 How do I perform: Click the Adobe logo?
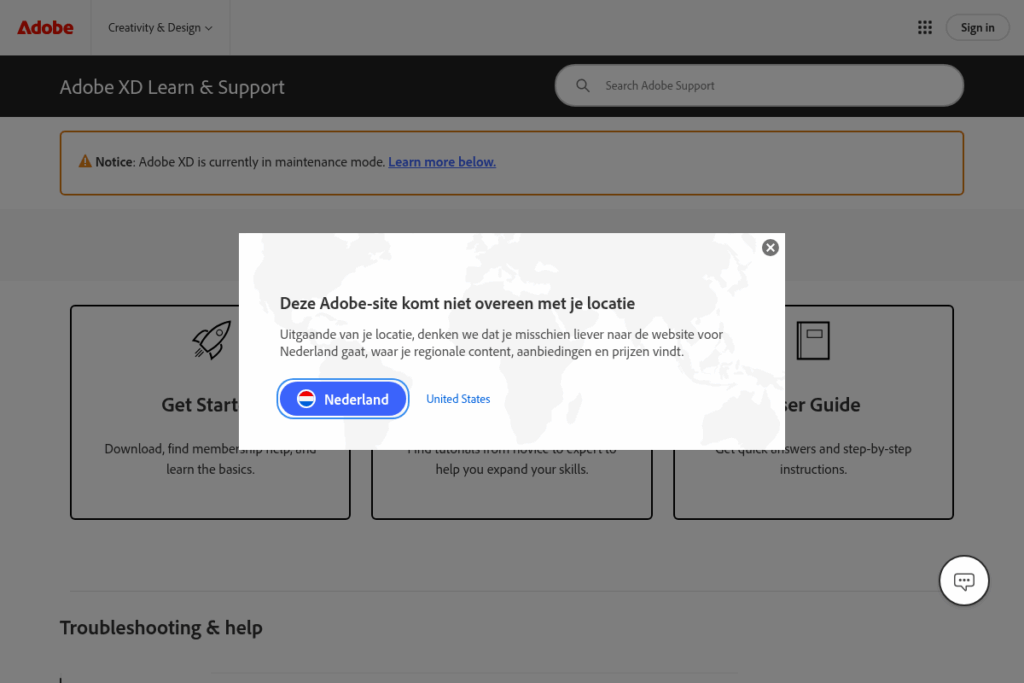[x=45, y=27]
